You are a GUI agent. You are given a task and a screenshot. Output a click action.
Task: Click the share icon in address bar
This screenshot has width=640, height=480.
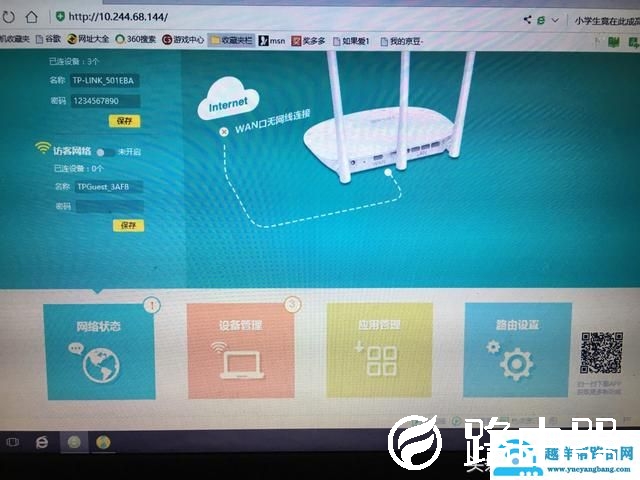[x=527, y=19]
